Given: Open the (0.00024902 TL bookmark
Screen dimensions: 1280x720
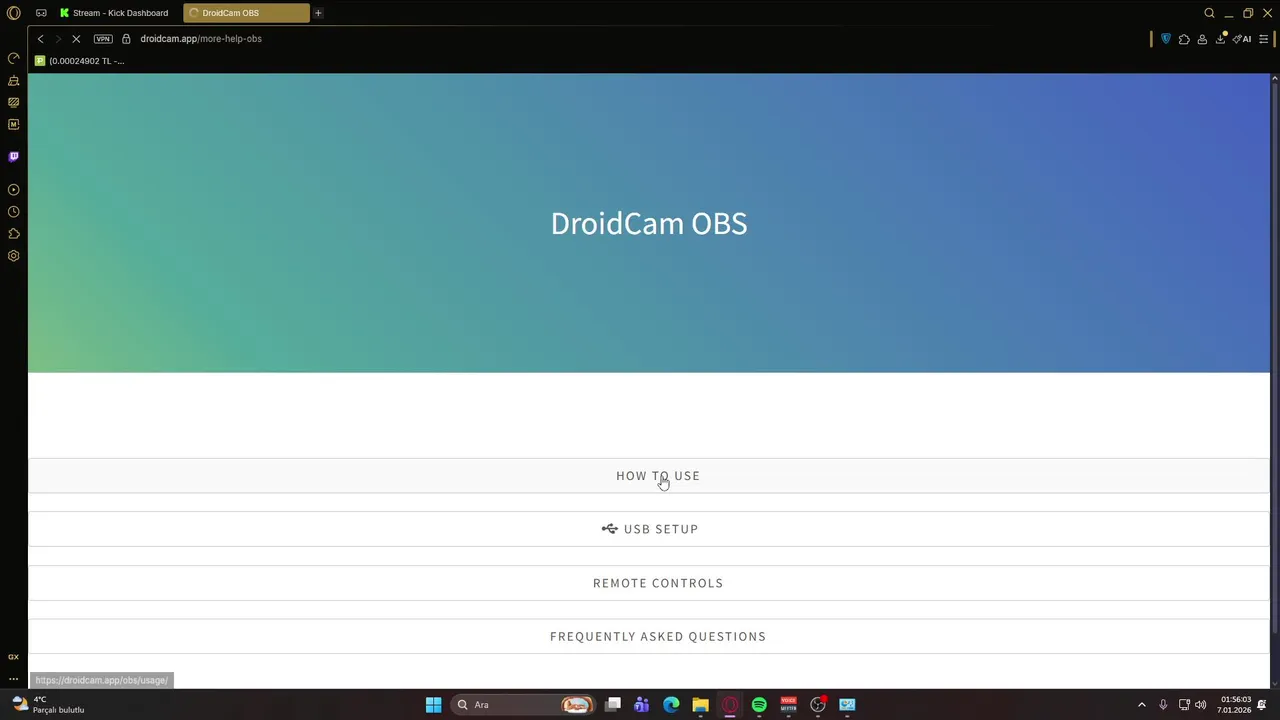Looking at the screenshot, I should click(80, 61).
